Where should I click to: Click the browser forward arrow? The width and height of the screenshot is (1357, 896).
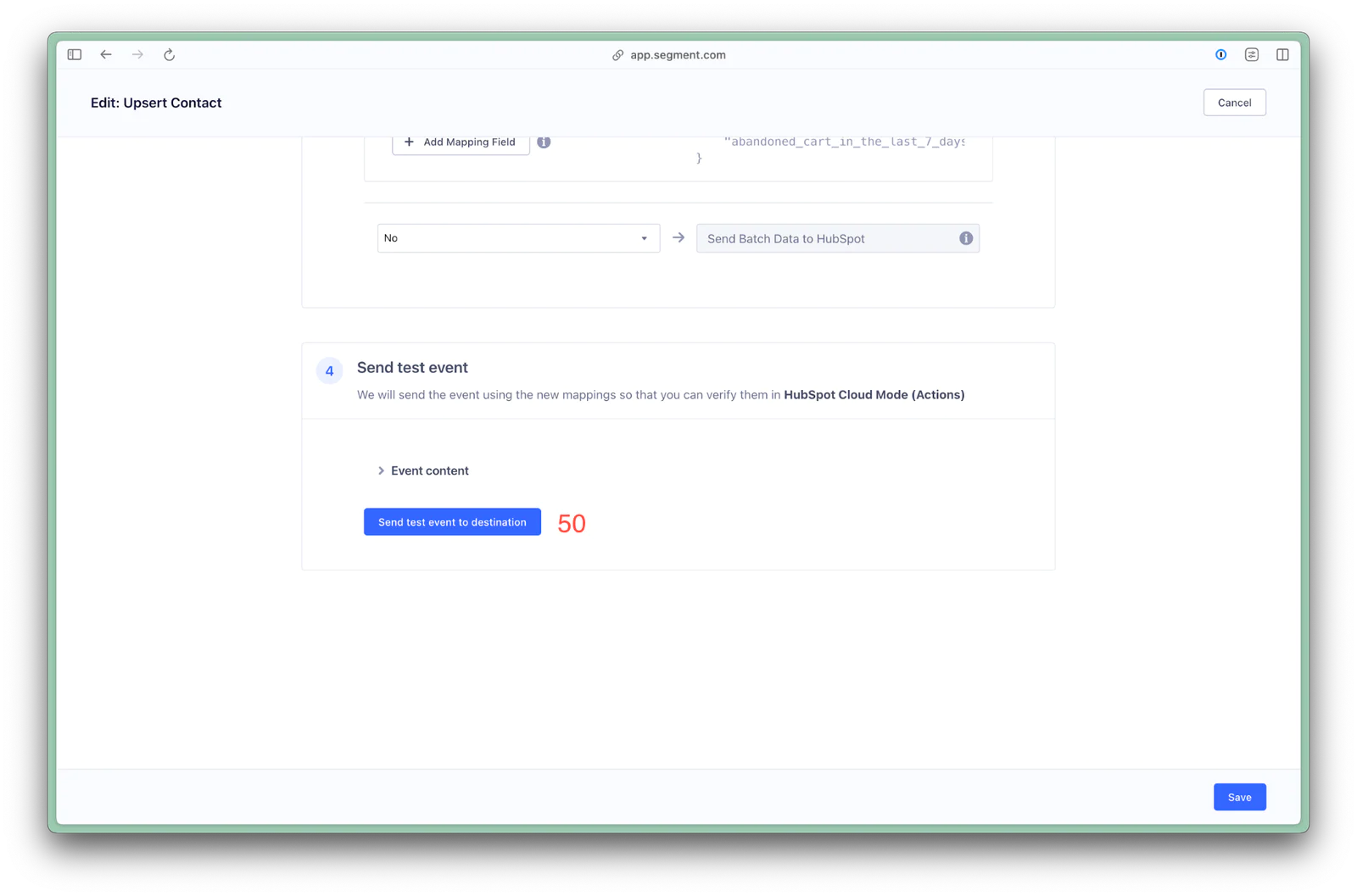point(137,55)
